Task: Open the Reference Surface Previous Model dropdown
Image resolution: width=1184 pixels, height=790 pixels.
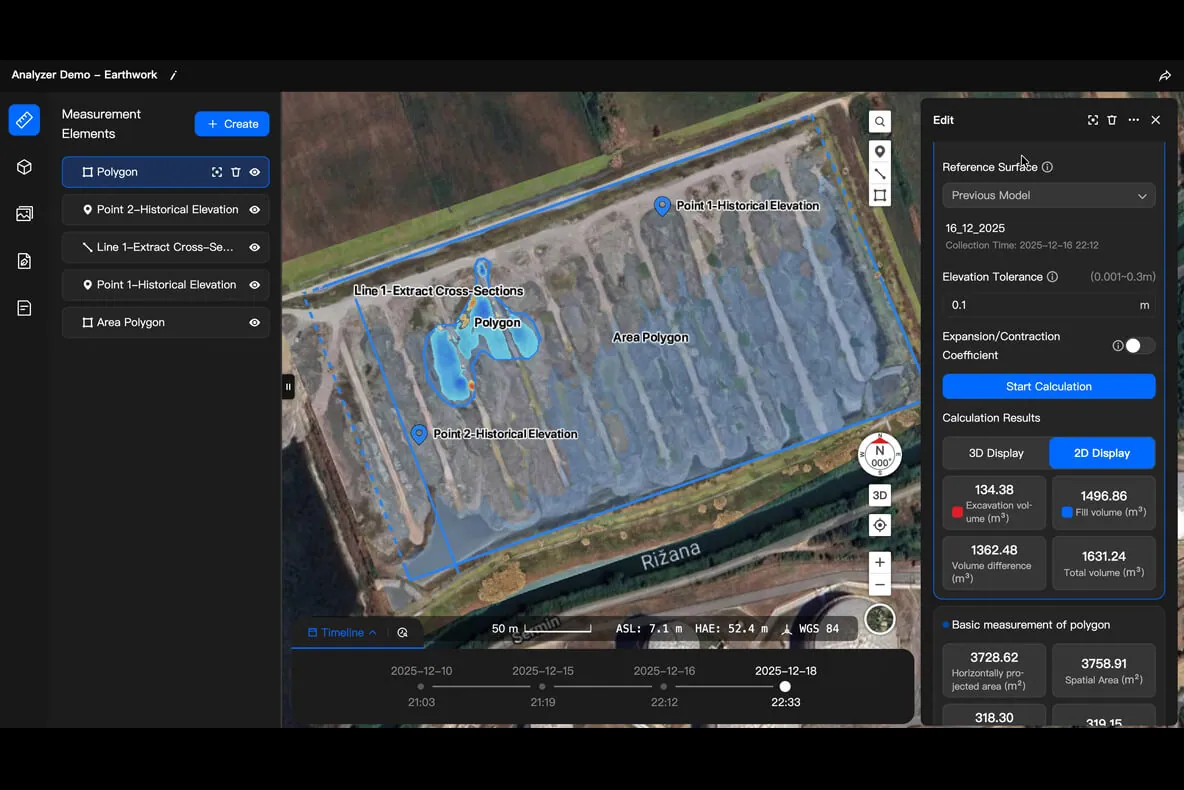Action: pos(1049,196)
